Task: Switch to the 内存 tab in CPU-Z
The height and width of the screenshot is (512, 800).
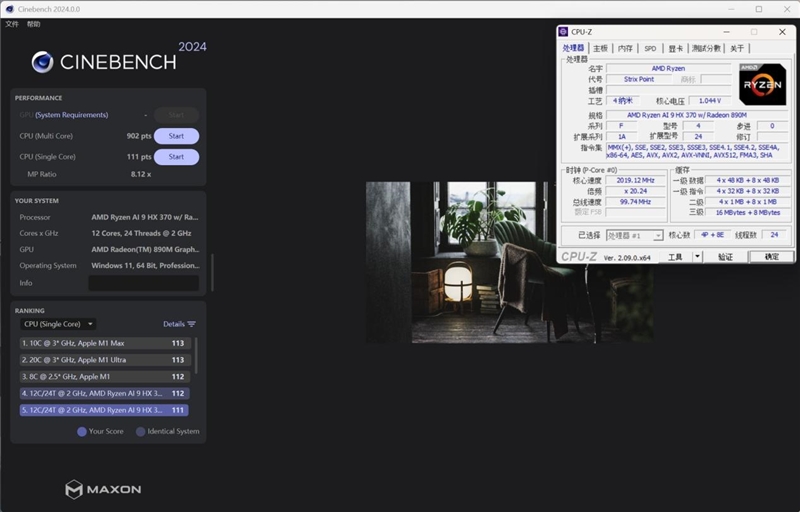Action: pos(625,48)
